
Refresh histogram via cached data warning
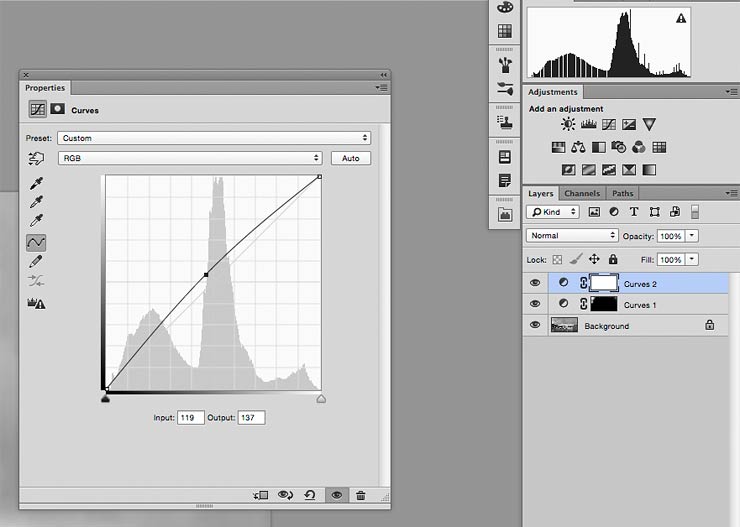(x=681, y=18)
